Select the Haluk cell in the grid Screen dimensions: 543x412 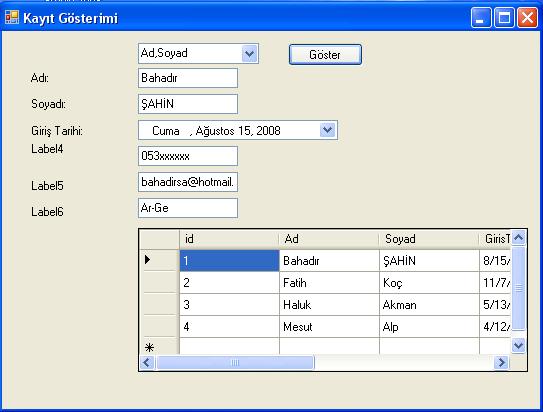329,305
